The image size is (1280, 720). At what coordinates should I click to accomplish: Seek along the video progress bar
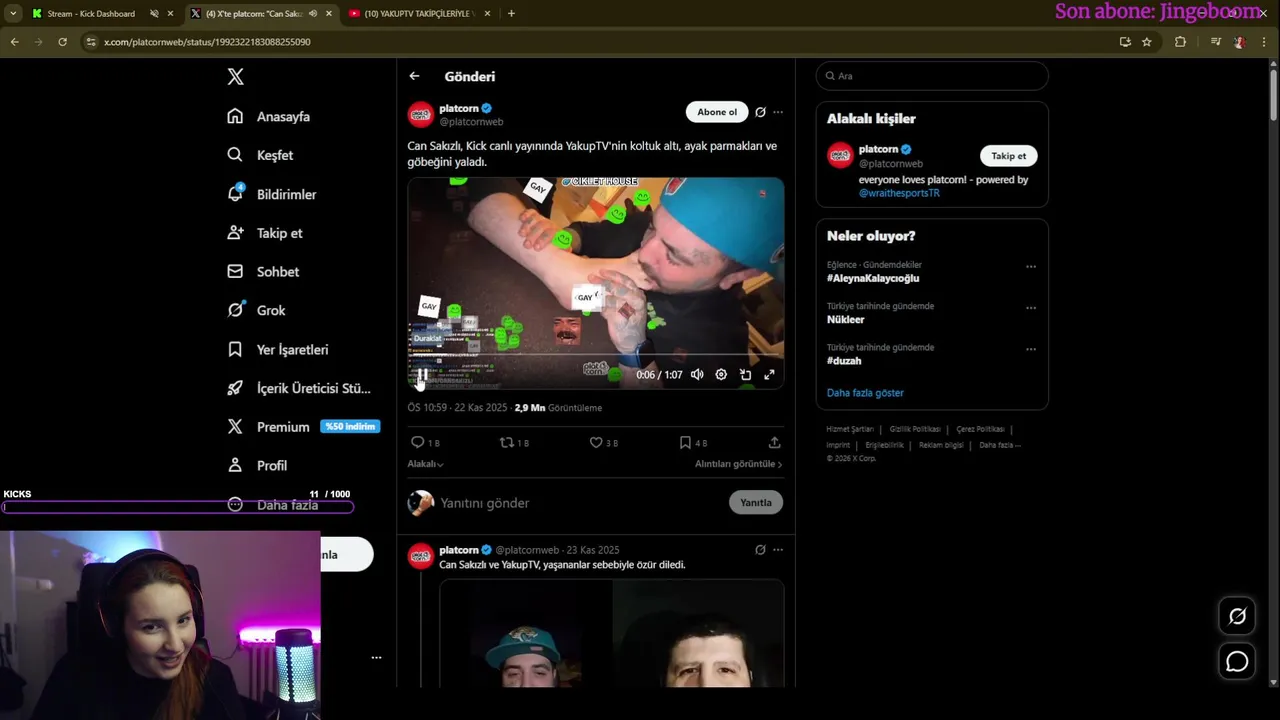click(x=595, y=354)
